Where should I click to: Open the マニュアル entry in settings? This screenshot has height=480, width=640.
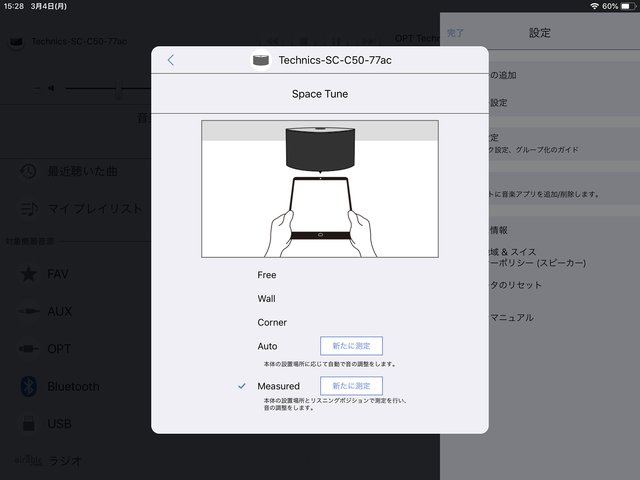(515, 317)
